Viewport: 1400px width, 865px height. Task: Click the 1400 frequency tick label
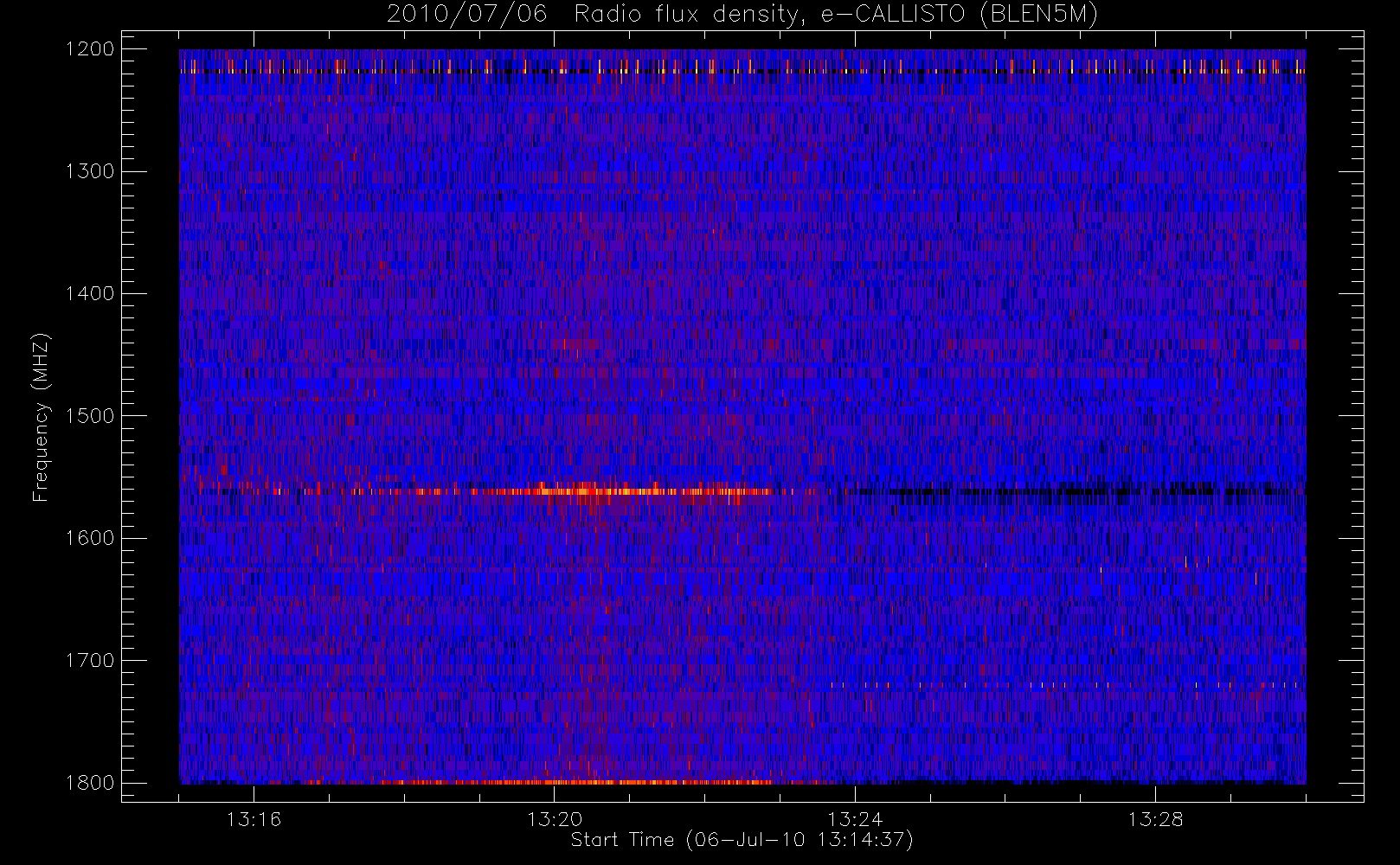coord(90,293)
